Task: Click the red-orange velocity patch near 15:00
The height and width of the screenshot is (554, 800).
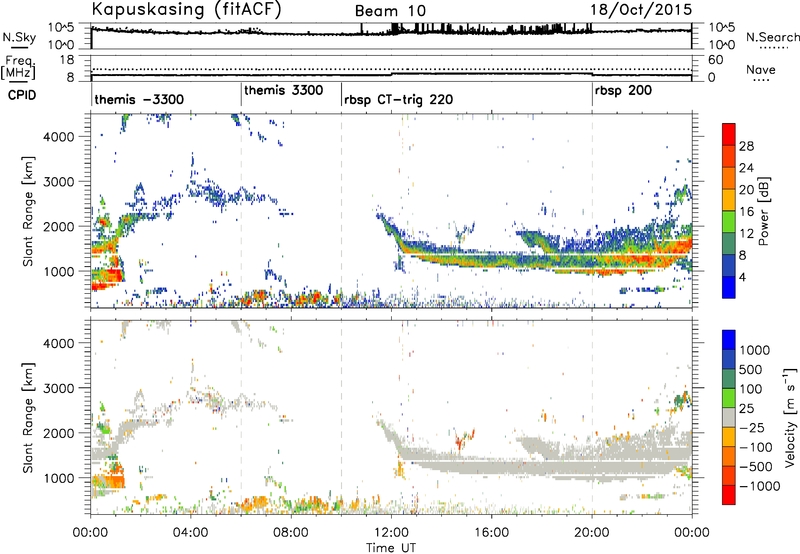Action: tap(462, 439)
